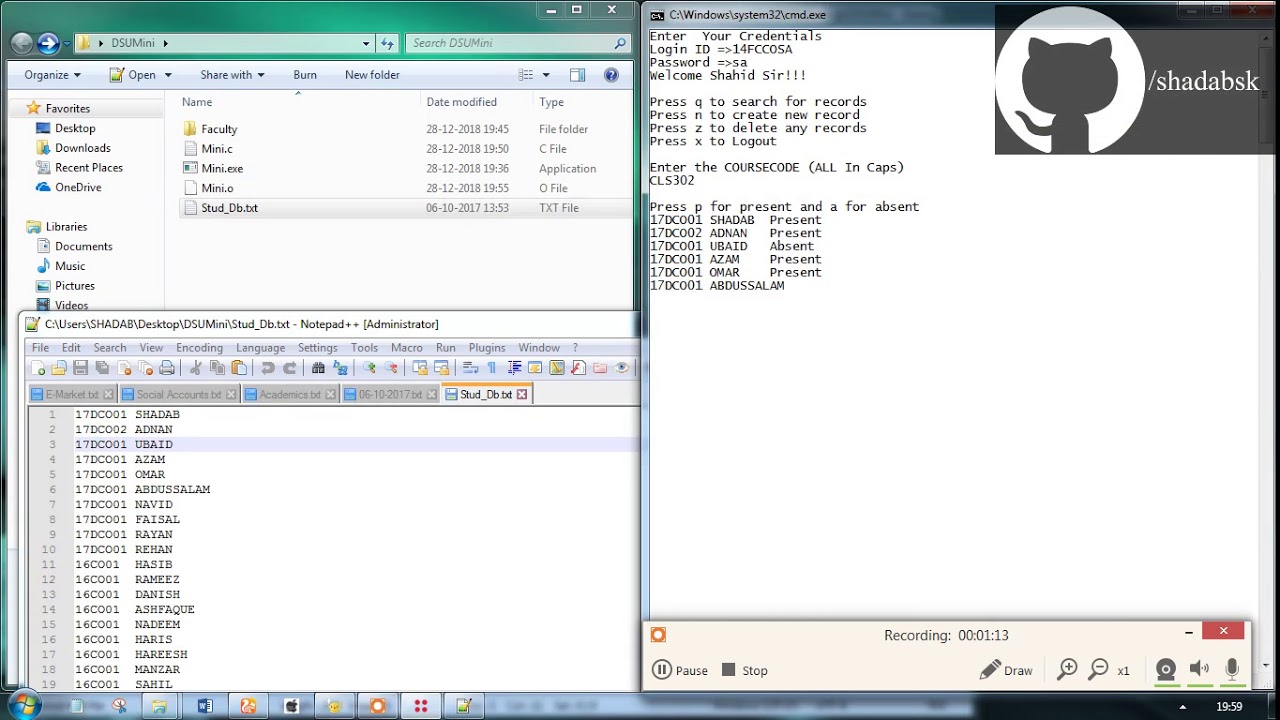The width and height of the screenshot is (1280, 720).
Task: Toggle the indent guide icon in Notepad++
Action: [x=514, y=368]
